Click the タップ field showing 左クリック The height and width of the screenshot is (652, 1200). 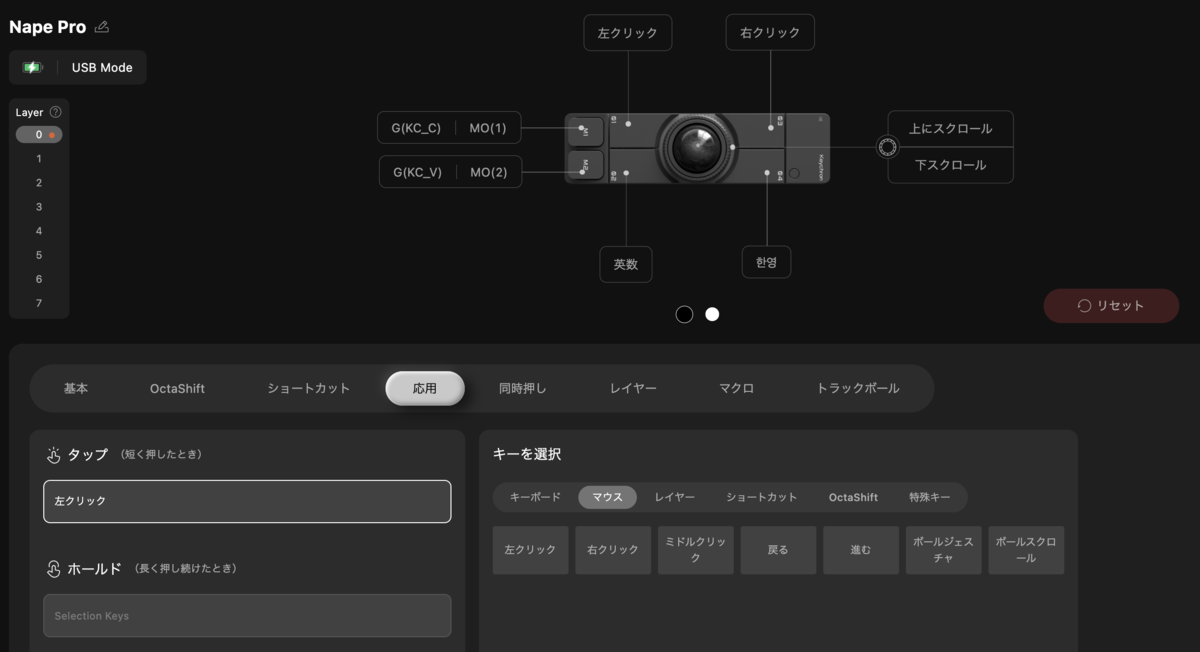tap(247, 501)
